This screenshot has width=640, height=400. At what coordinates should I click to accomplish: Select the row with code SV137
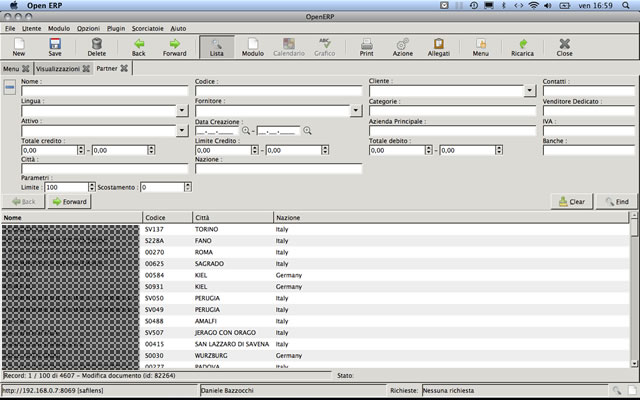click(x=315, y=229)
